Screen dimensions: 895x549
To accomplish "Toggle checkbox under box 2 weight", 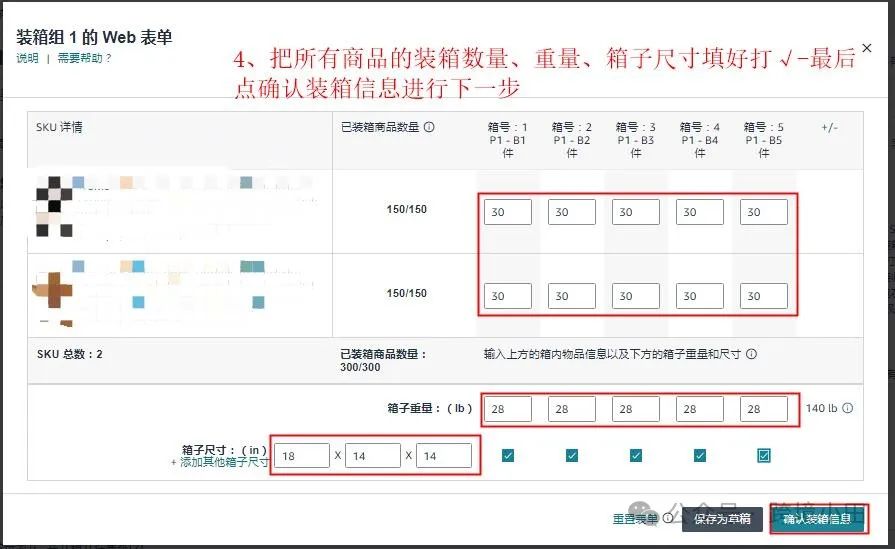I will point(572,455).
